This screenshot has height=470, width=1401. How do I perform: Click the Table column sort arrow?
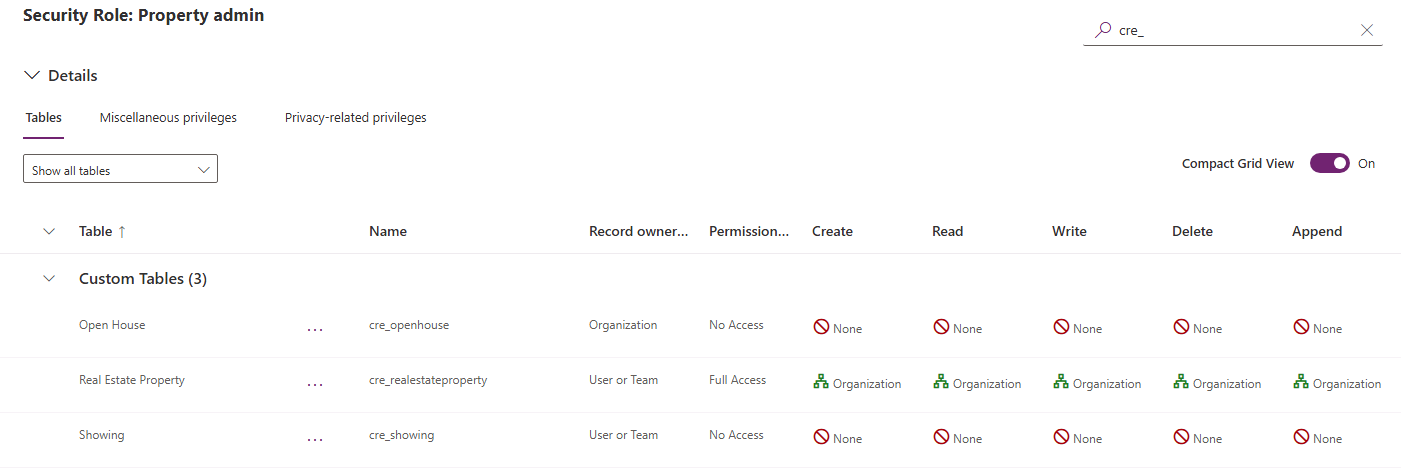point(122,231)
